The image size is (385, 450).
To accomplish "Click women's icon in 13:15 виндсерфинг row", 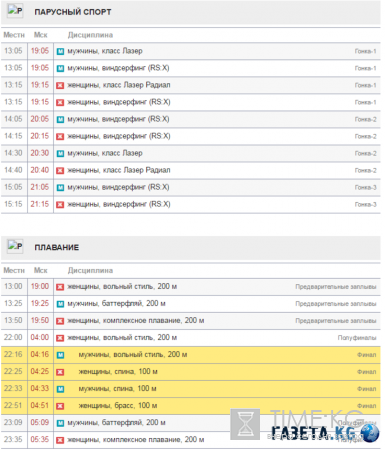I will click(60, 103).
